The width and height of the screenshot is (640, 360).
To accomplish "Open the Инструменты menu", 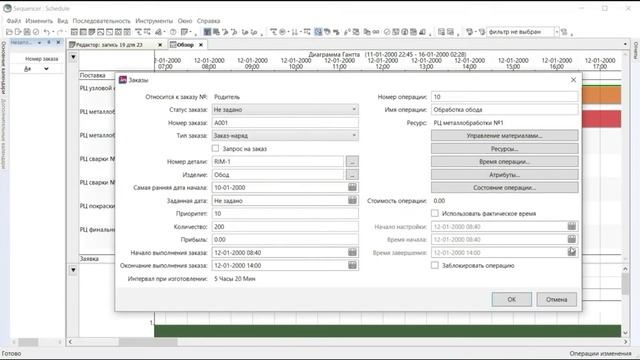I will (154, 21).
